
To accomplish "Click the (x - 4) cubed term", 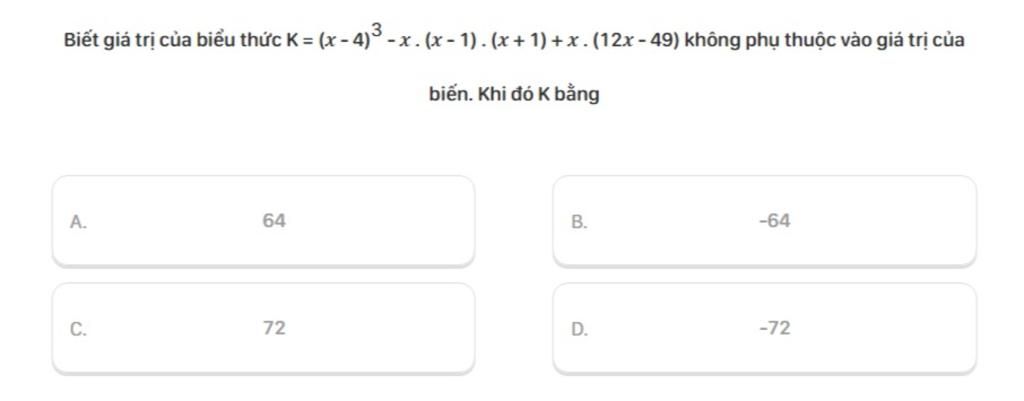I will [x=349, y=38].
